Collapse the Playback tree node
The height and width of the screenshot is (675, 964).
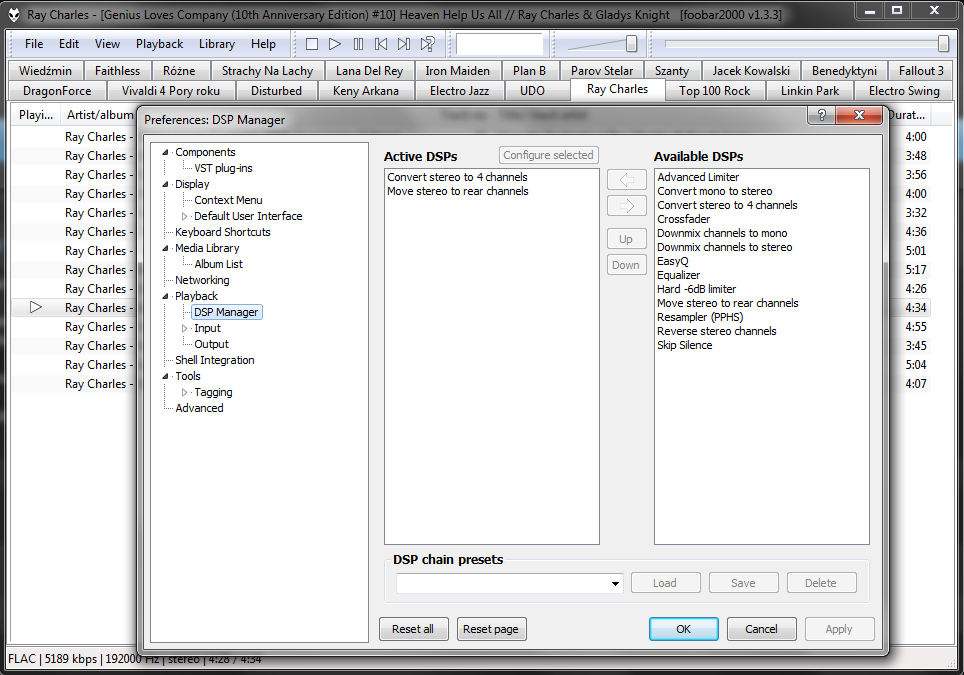pyautogui.click(x=165, y=296)
